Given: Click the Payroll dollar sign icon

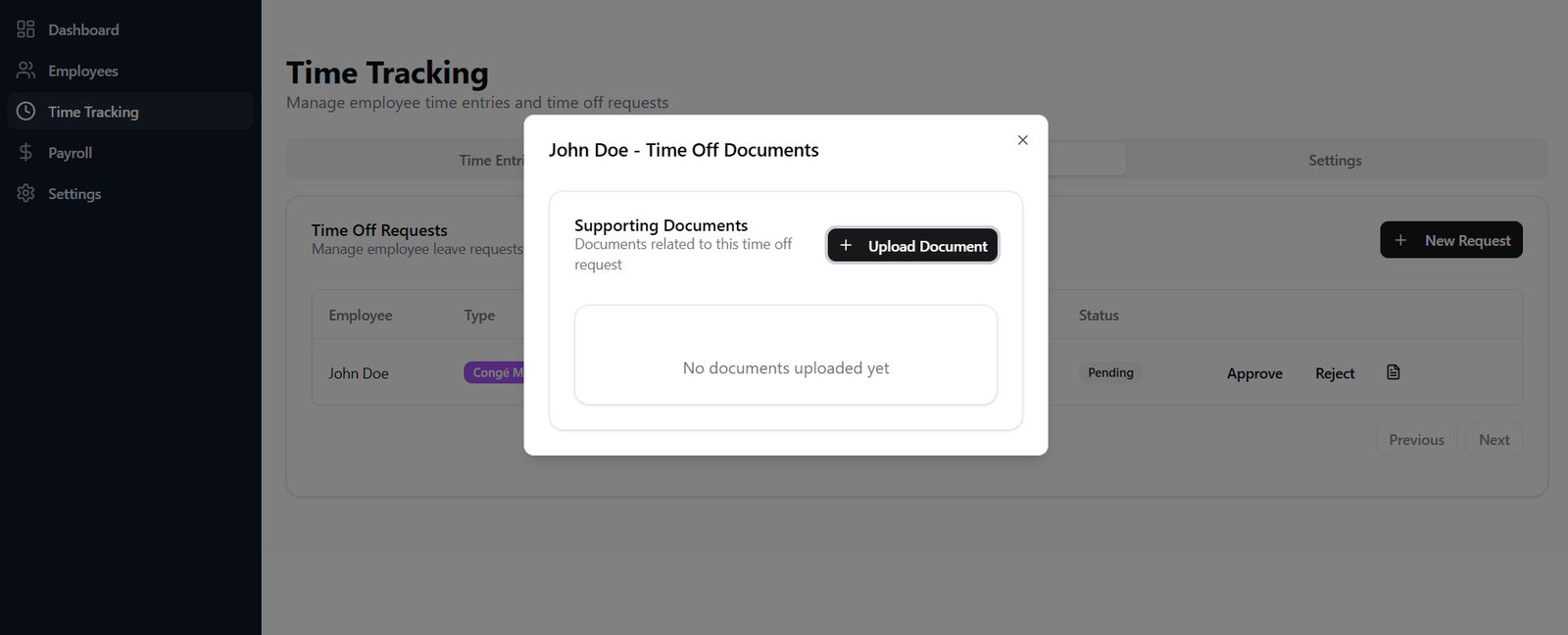Looking at the screenshot, I should point(25,153).
